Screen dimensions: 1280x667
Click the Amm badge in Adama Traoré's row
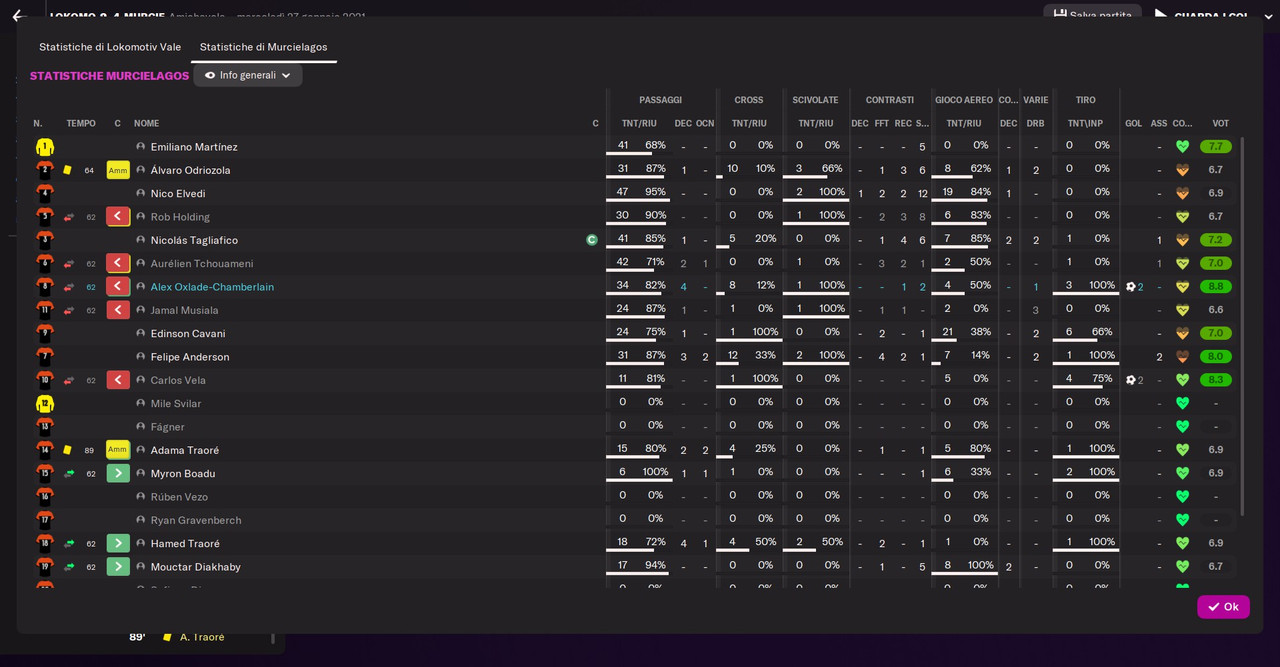(118, 450)
